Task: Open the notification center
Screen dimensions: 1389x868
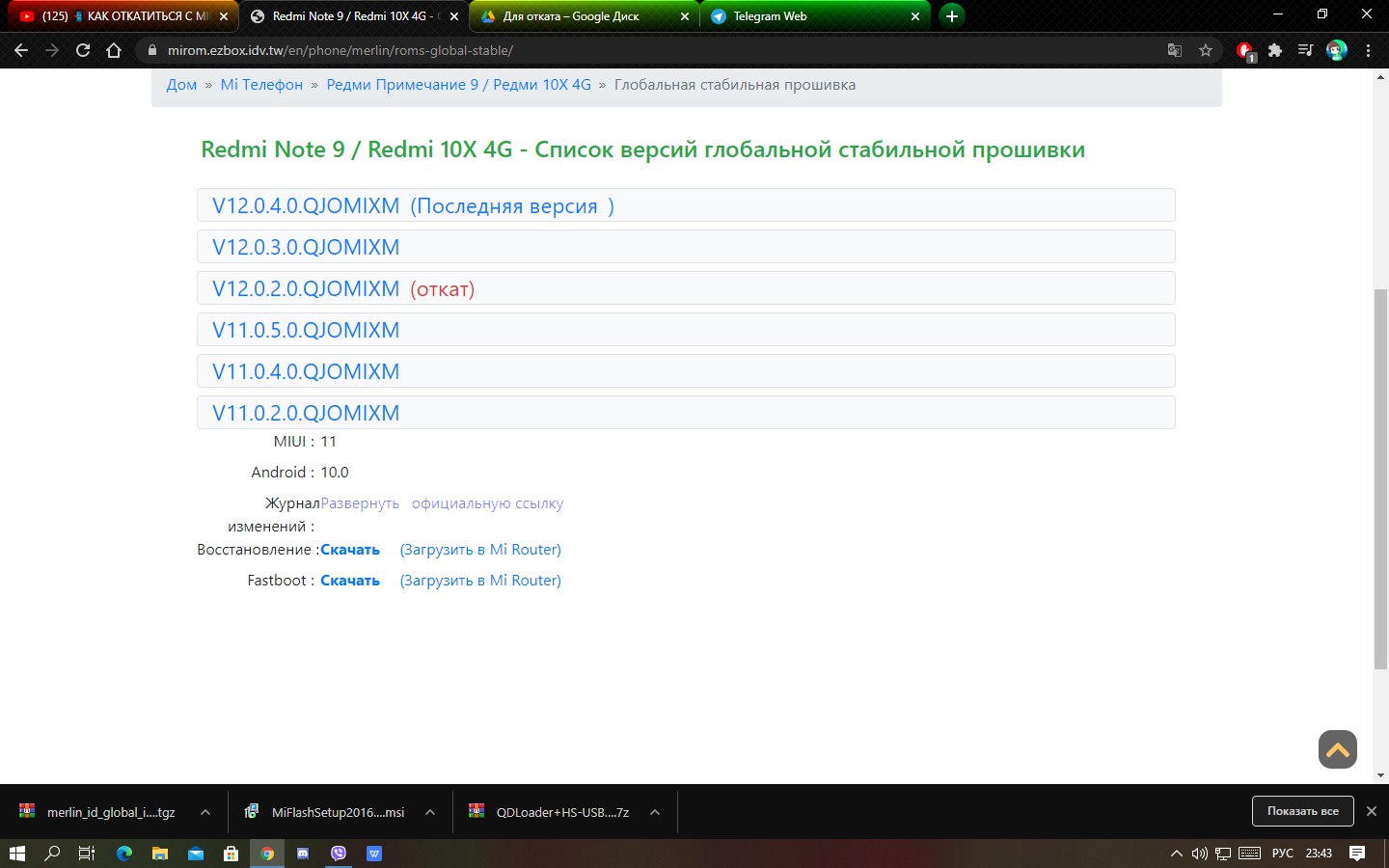Action: point(1357,854)
